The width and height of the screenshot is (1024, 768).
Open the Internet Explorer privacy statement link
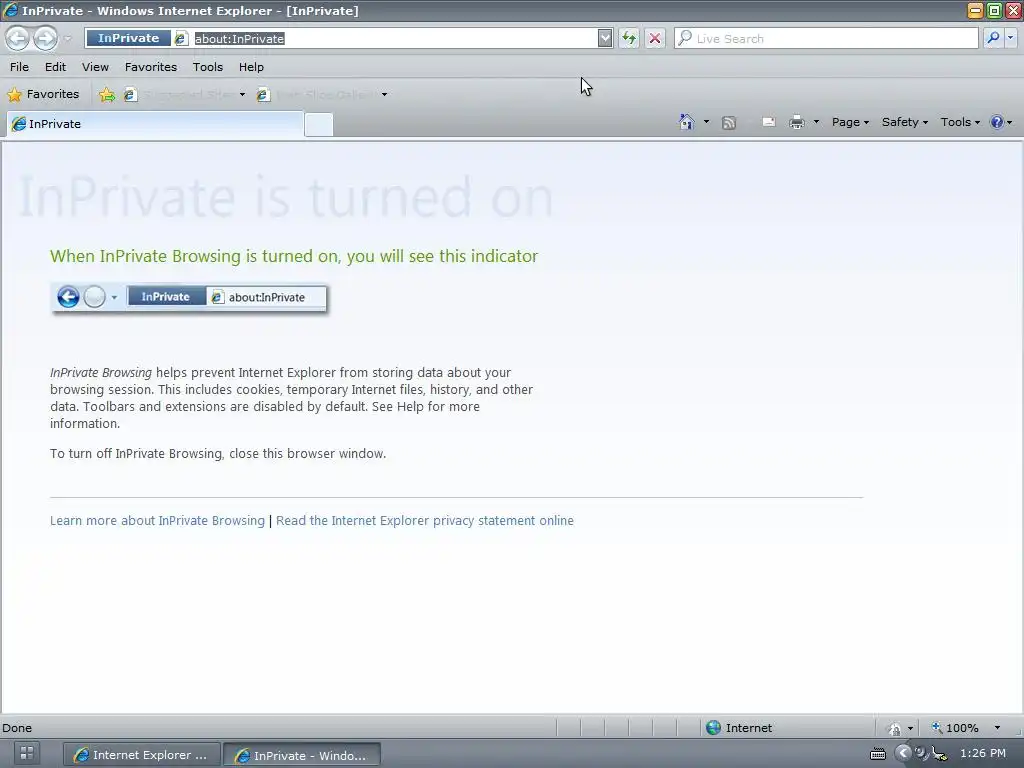pos(424,520)
